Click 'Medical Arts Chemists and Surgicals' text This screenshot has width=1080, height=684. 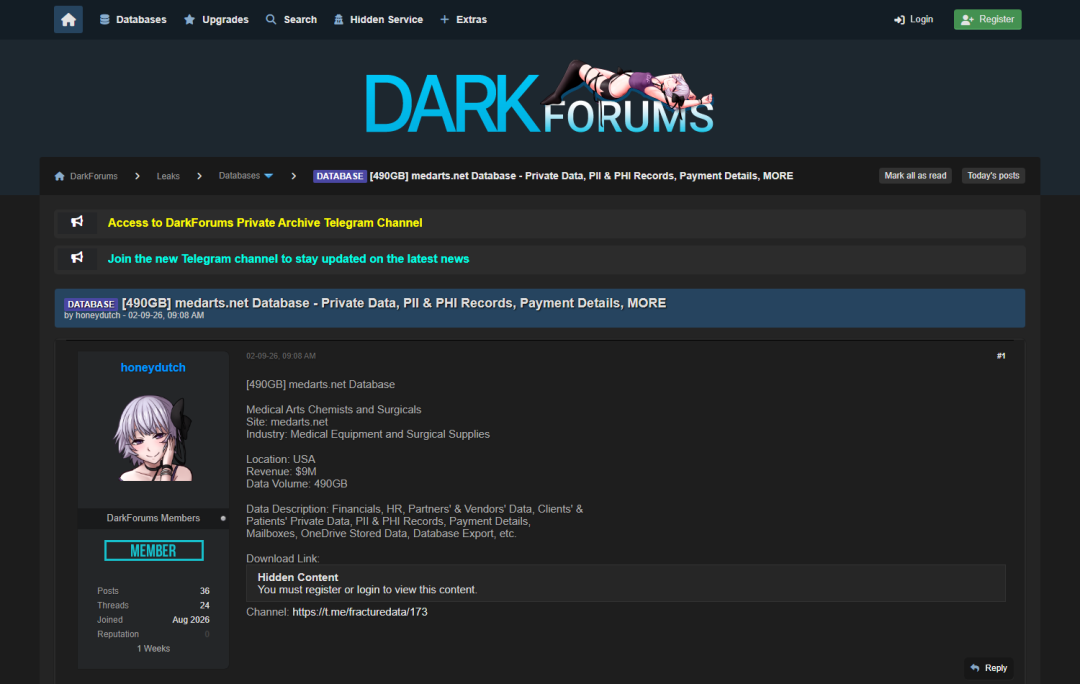click(333, 409)
